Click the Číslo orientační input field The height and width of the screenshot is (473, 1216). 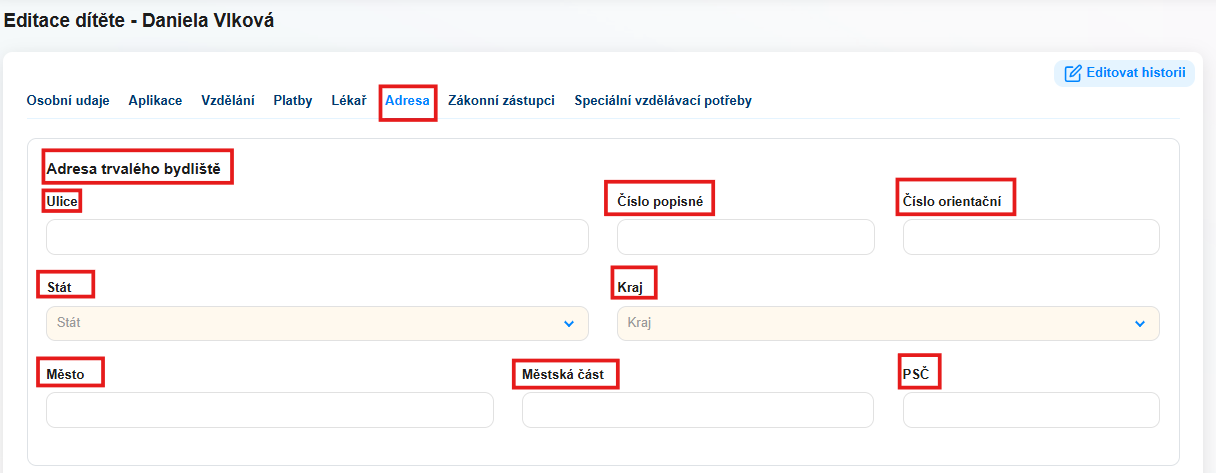[1031, 237]
